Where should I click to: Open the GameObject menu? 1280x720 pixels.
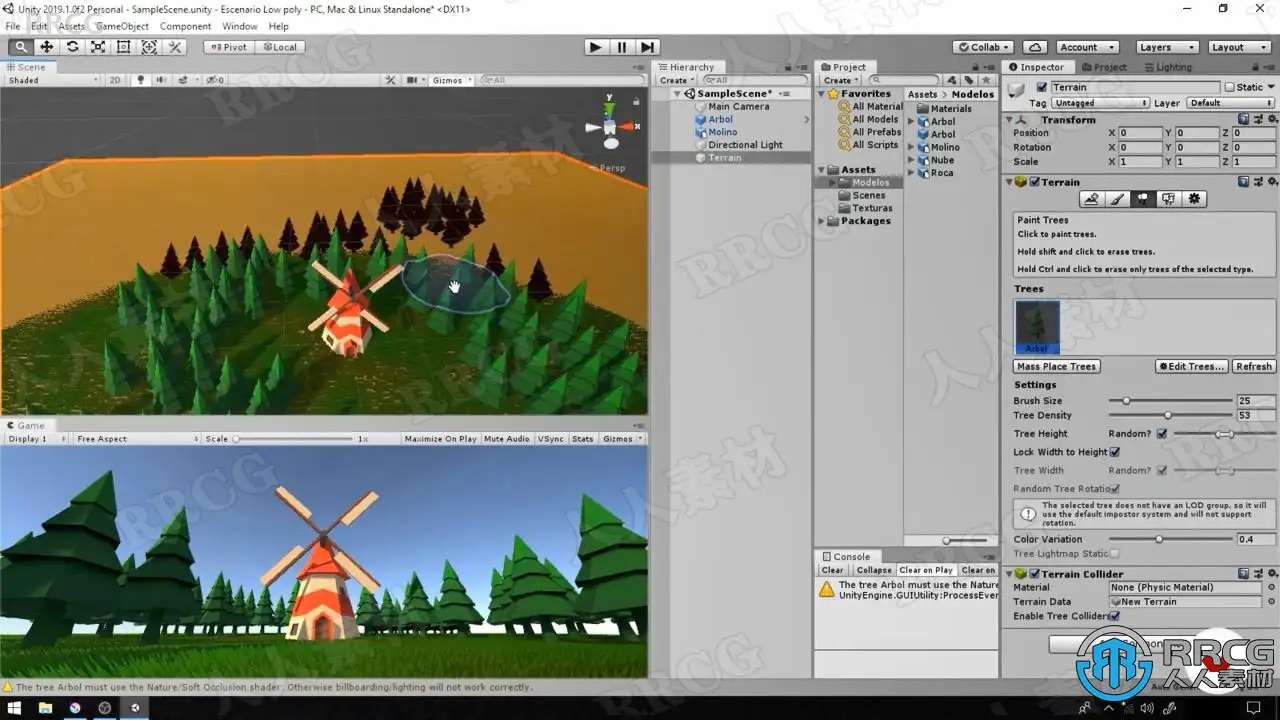tap(122, 26)
